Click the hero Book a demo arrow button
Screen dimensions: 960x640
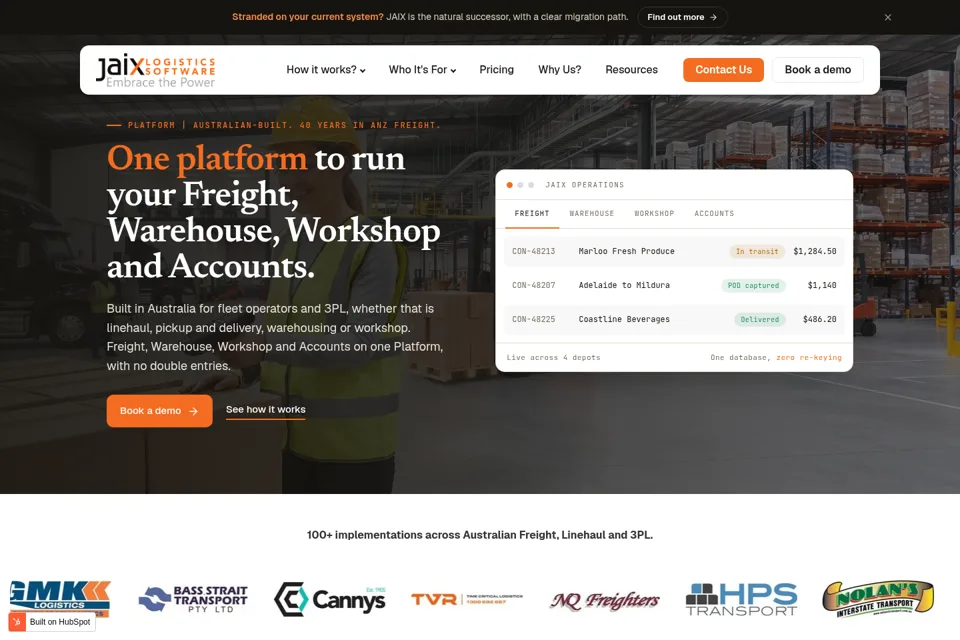pos(159,411)
